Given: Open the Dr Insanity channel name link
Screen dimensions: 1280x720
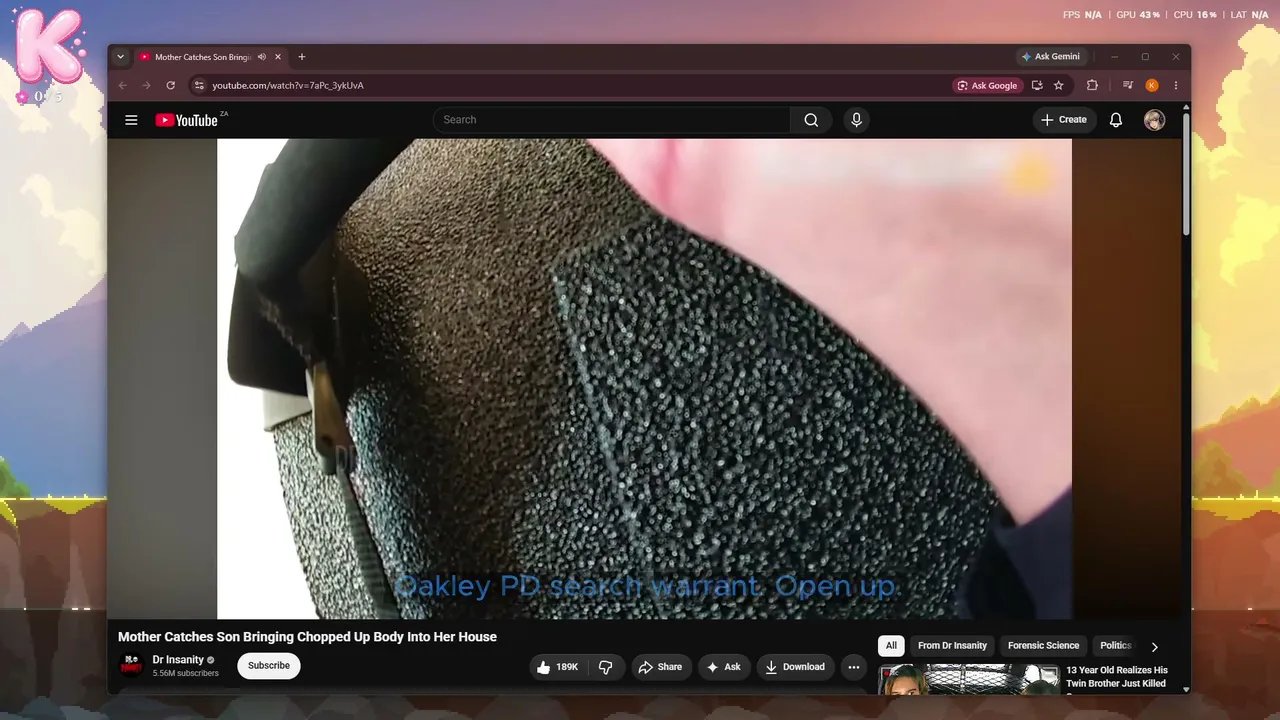Looking at the screenshot, I should click(x=178, y=660).
